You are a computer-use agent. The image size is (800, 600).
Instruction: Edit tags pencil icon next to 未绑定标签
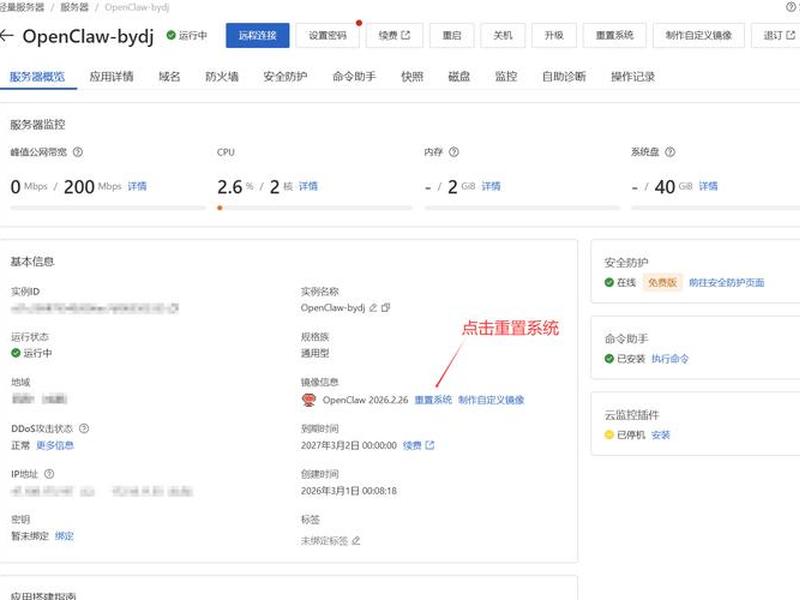coord(356,541)
